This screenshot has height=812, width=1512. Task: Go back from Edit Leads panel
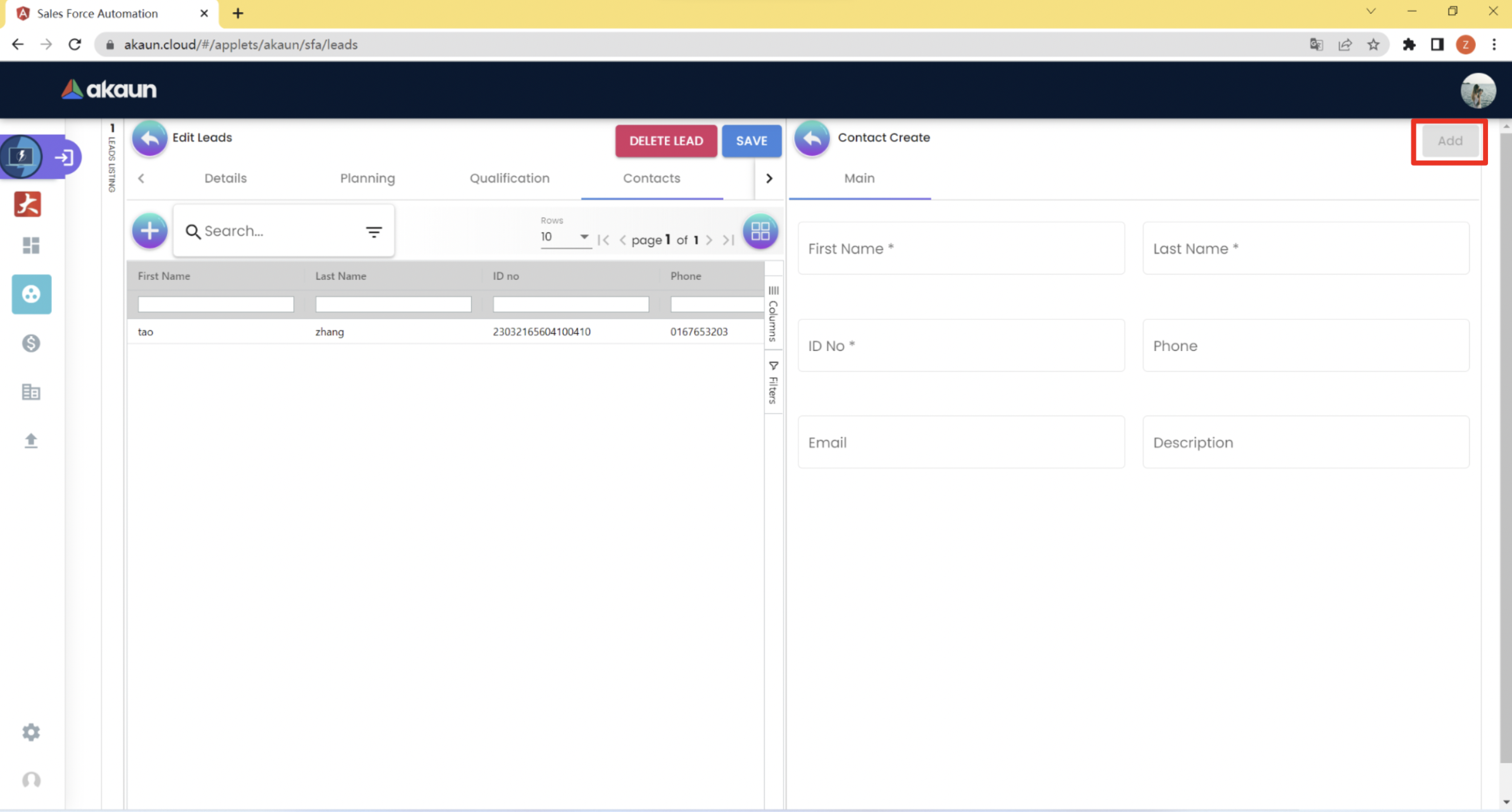[x=149, y=138]
